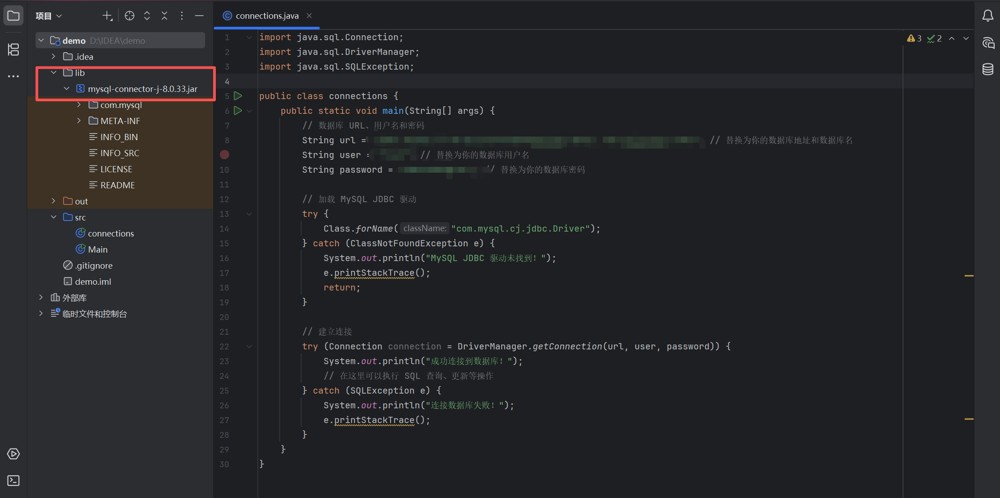Click the Select Opened File target icon
Image resolution: width=1000 pixels, height=498 pixels.
tap(129, 15)
